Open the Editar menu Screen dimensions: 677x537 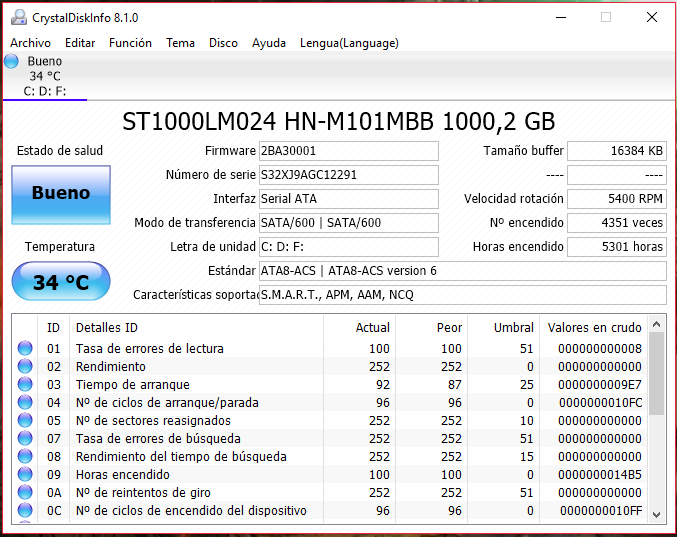80,43
